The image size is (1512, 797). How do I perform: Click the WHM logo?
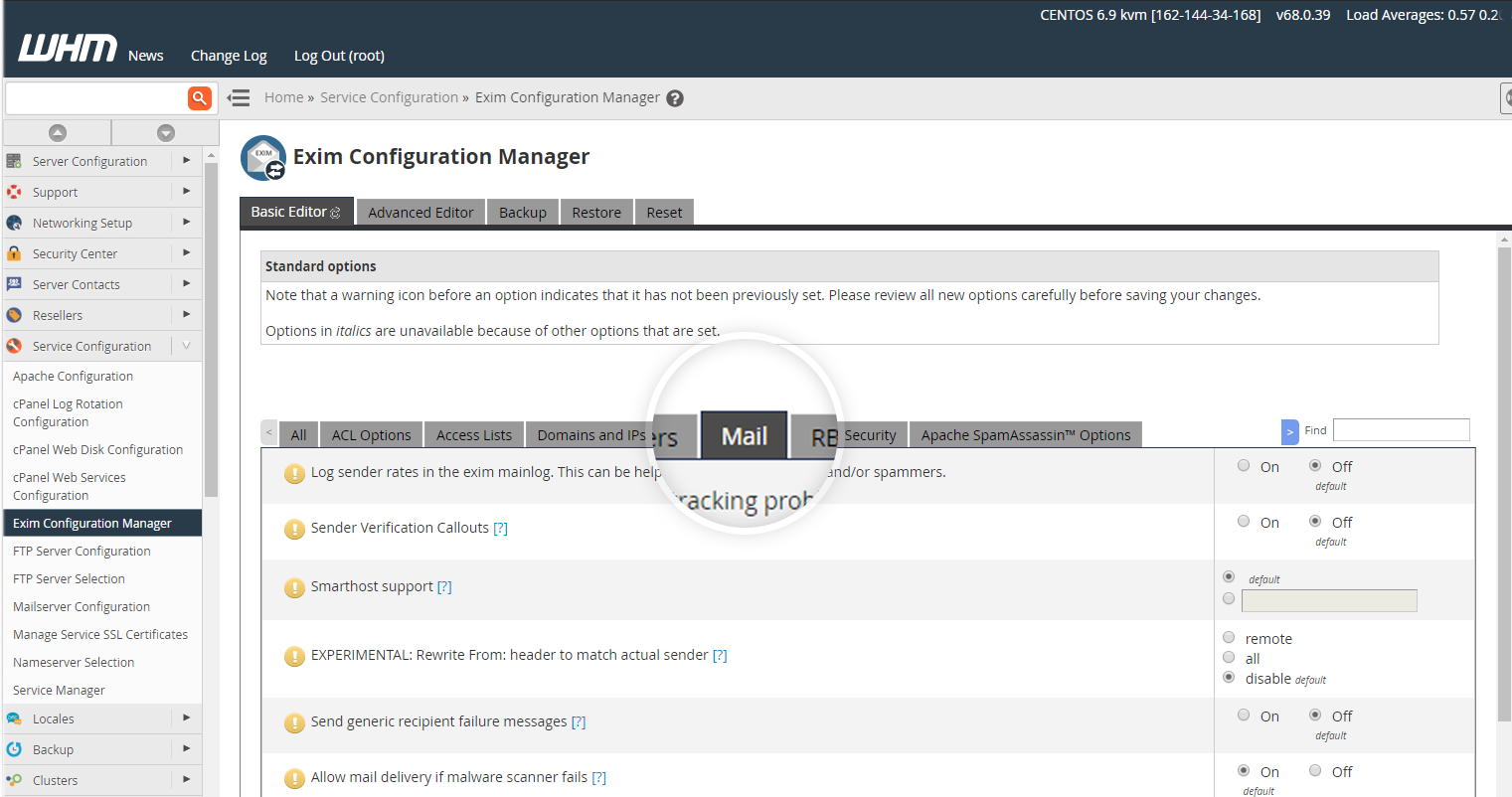(67, 49)
